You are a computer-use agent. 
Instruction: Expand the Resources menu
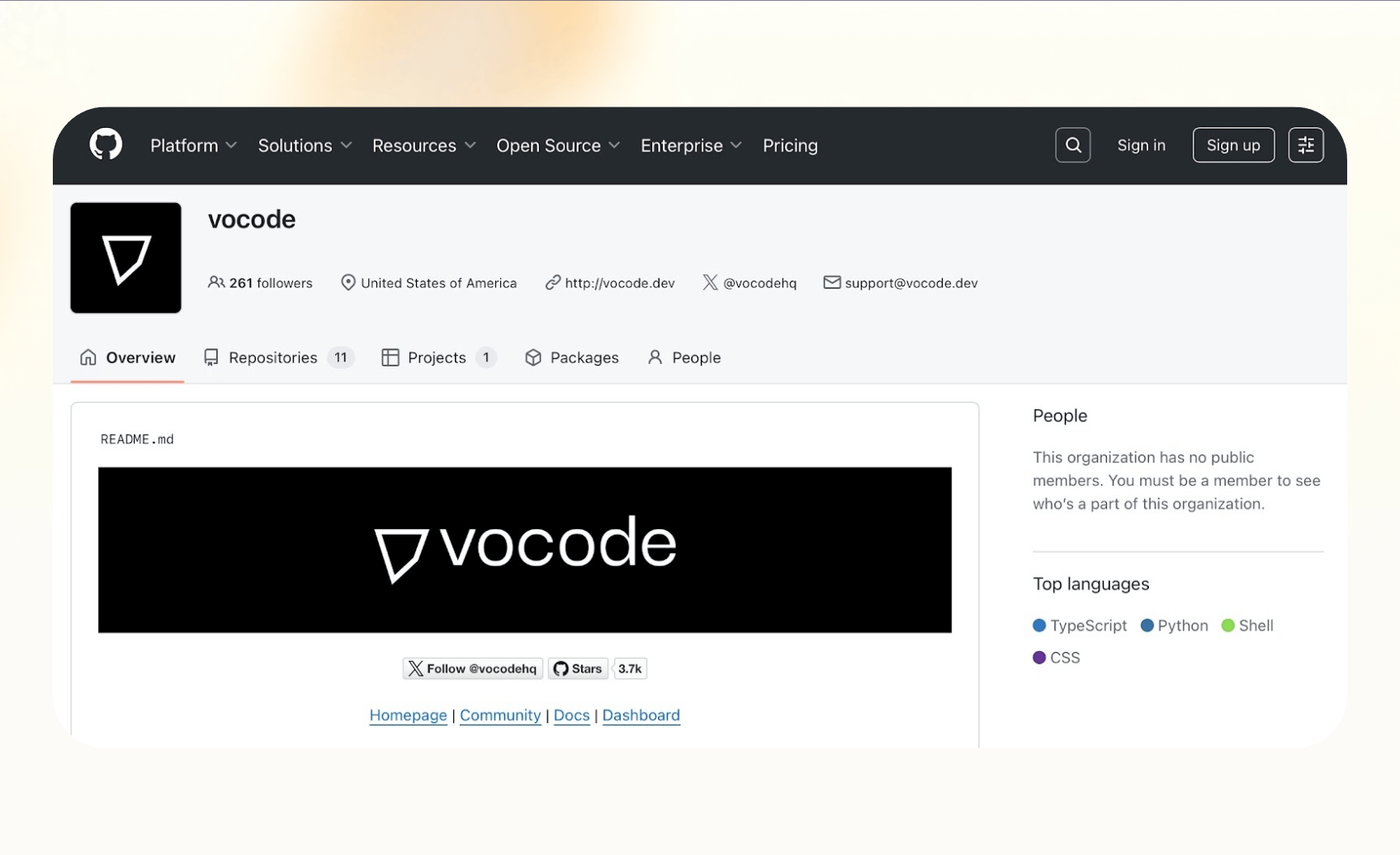pyautogui.click(x=423, y=145)
